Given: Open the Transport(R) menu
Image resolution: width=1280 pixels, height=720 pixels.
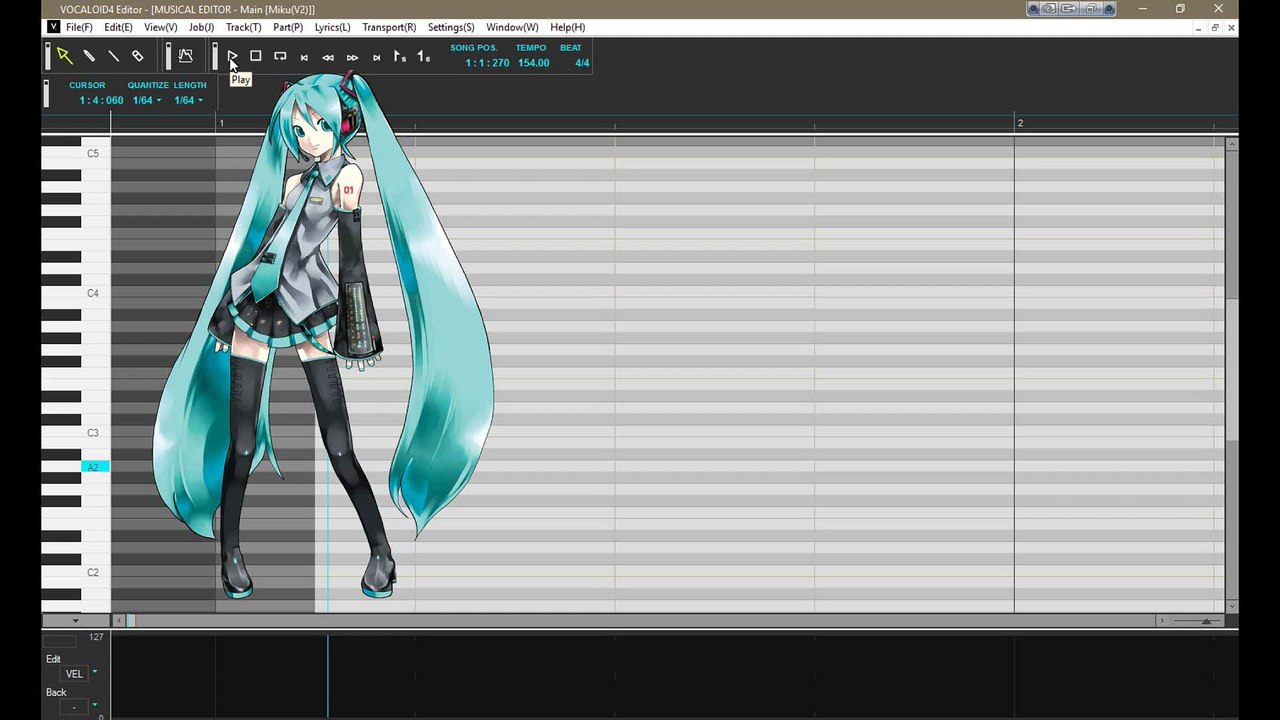Looking at the screenshot, I should (x=389, y=27).
